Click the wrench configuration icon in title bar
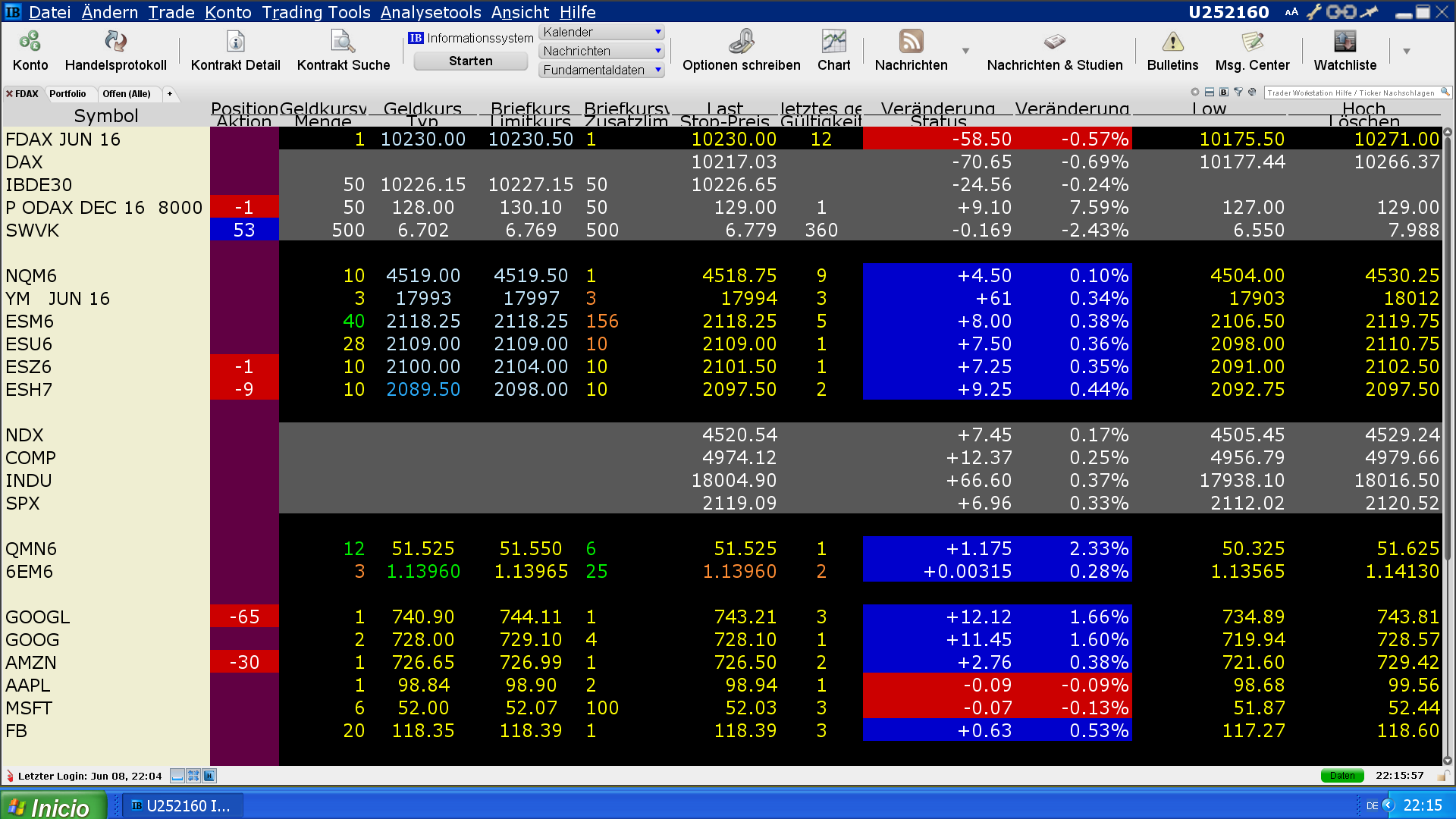The height and width of the screenshot is (819, 1456). click(x=1313, y=12)
